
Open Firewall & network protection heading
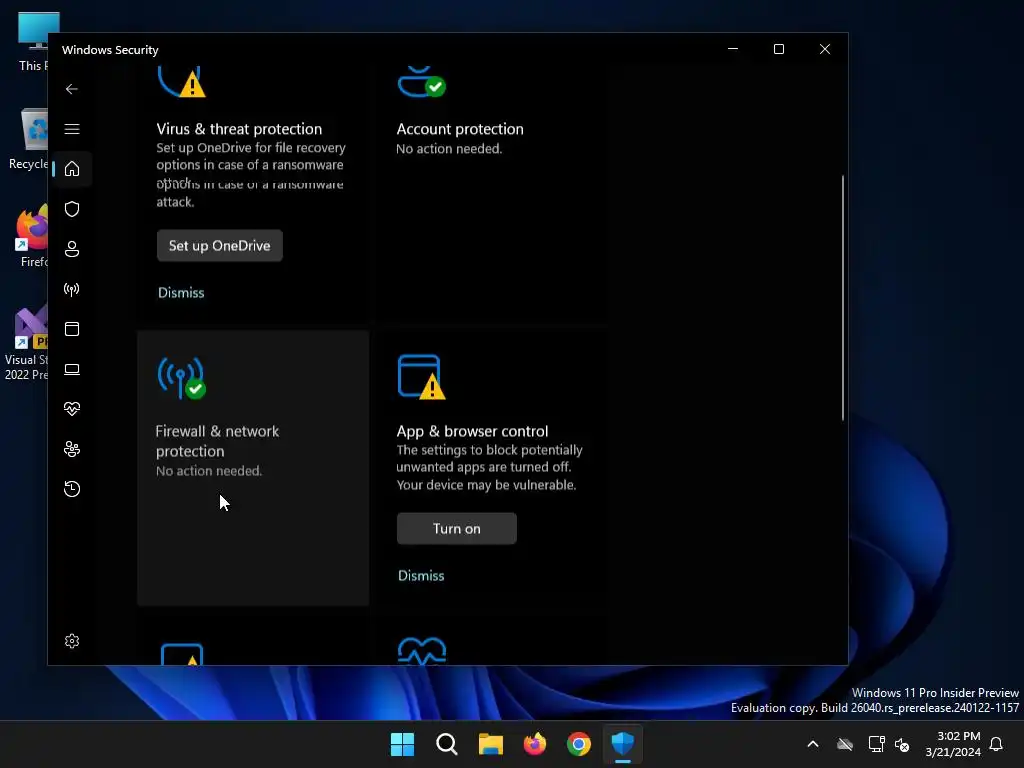click(x=217, y=441)
